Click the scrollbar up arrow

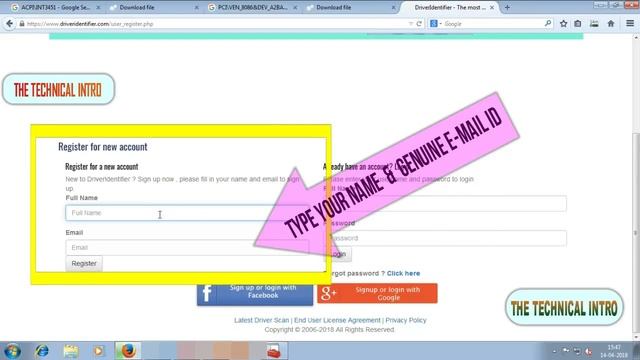636,38
